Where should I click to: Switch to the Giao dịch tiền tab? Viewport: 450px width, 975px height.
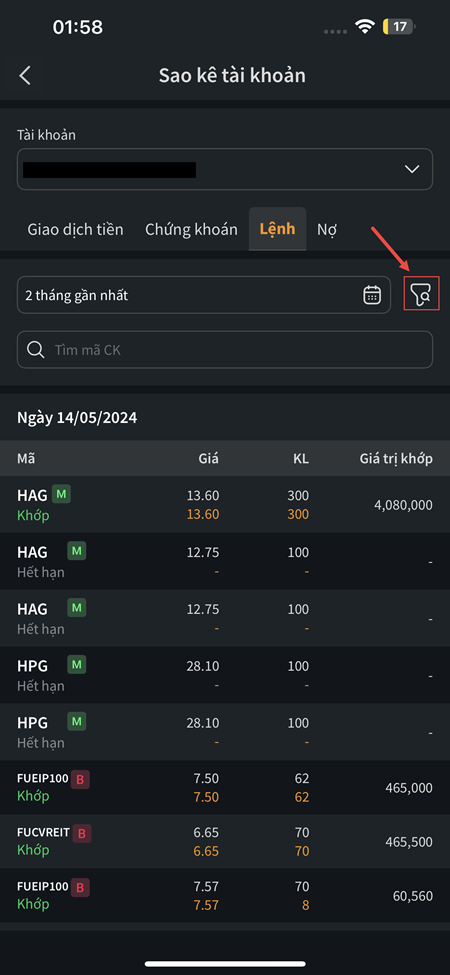75,229
